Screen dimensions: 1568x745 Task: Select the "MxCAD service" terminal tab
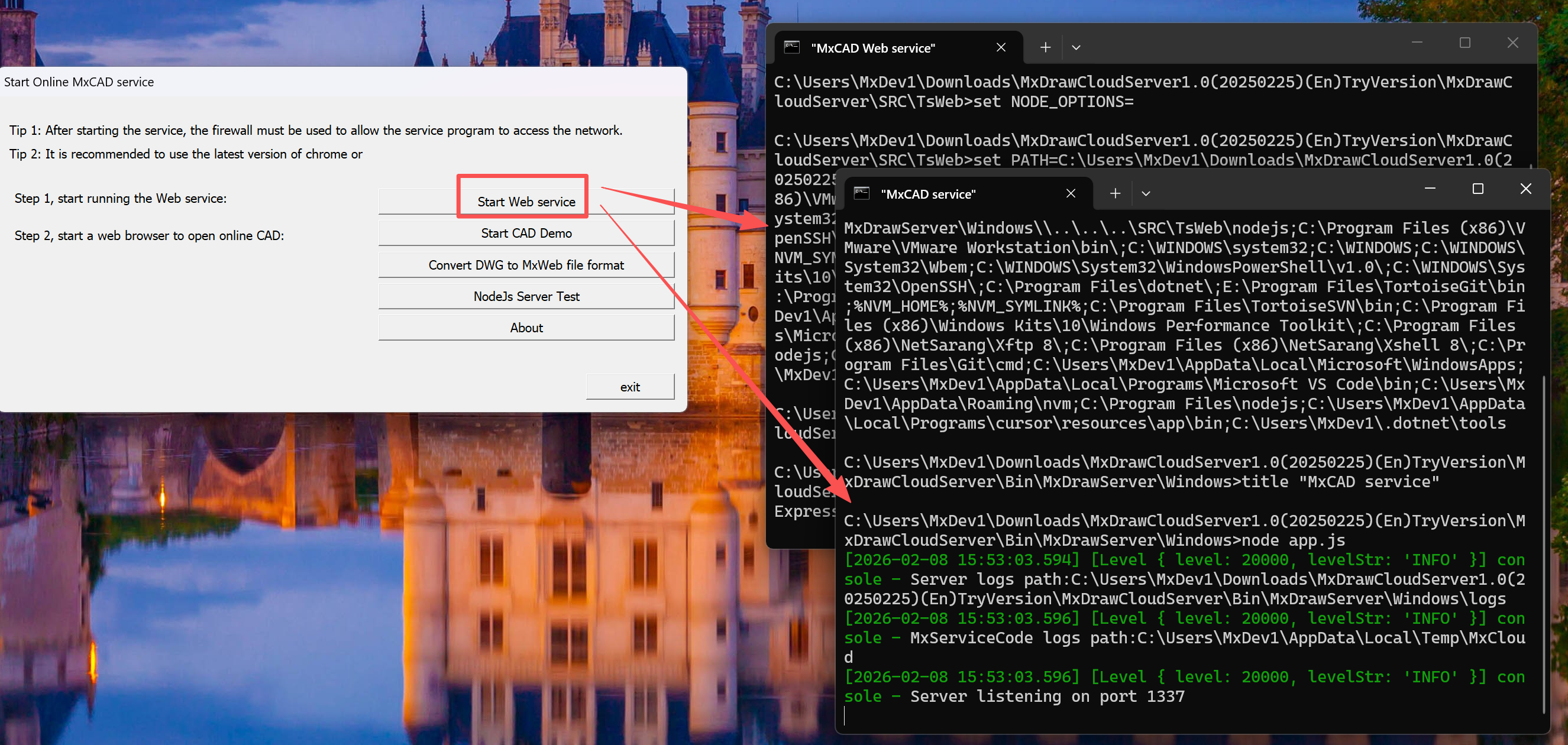point(927,194)
